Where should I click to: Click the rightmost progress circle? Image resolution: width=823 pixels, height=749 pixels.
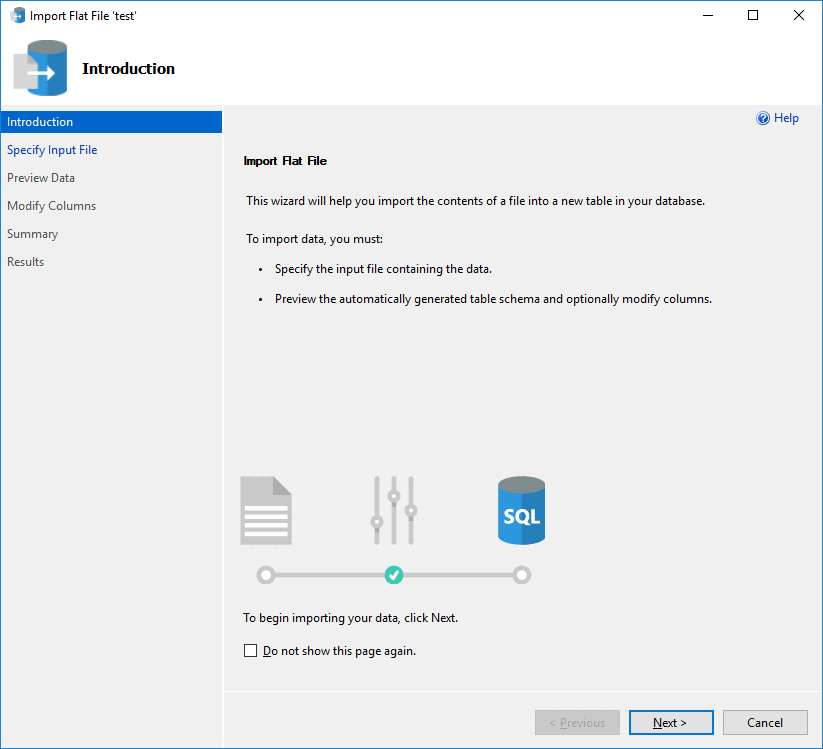pos(521,575)
